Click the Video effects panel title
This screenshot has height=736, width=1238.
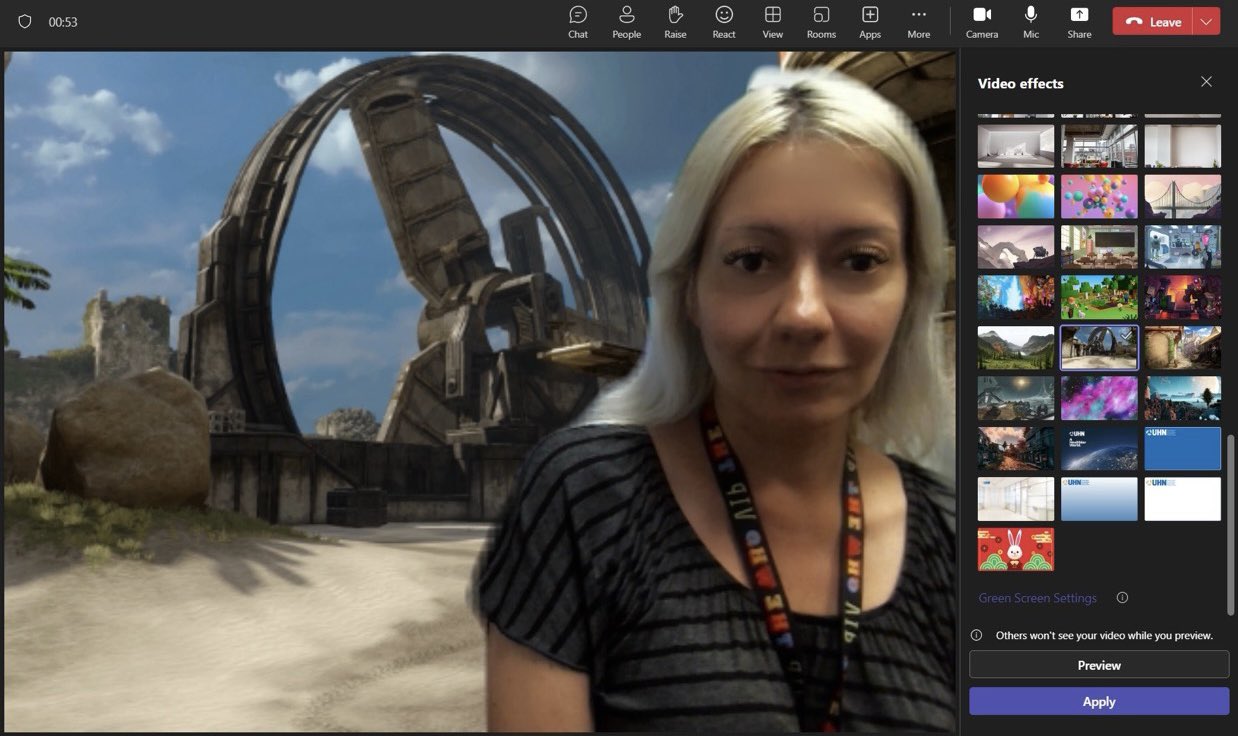1020,83
